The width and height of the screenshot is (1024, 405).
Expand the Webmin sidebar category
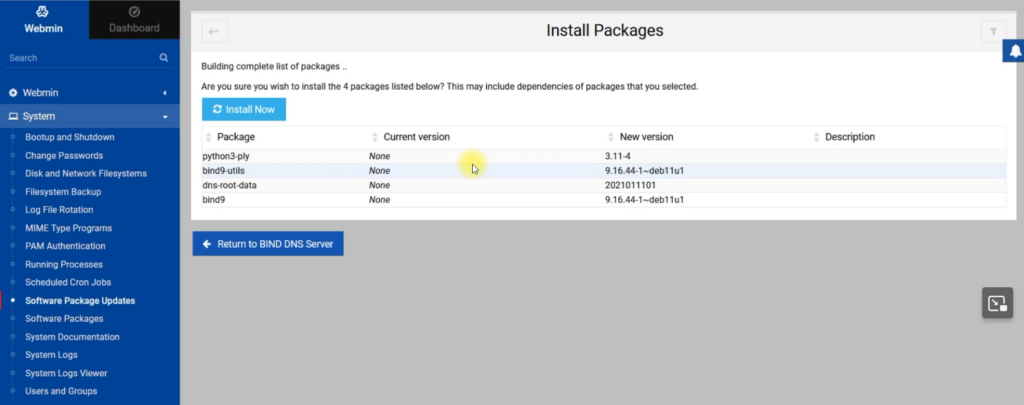[x=89, y=93]
